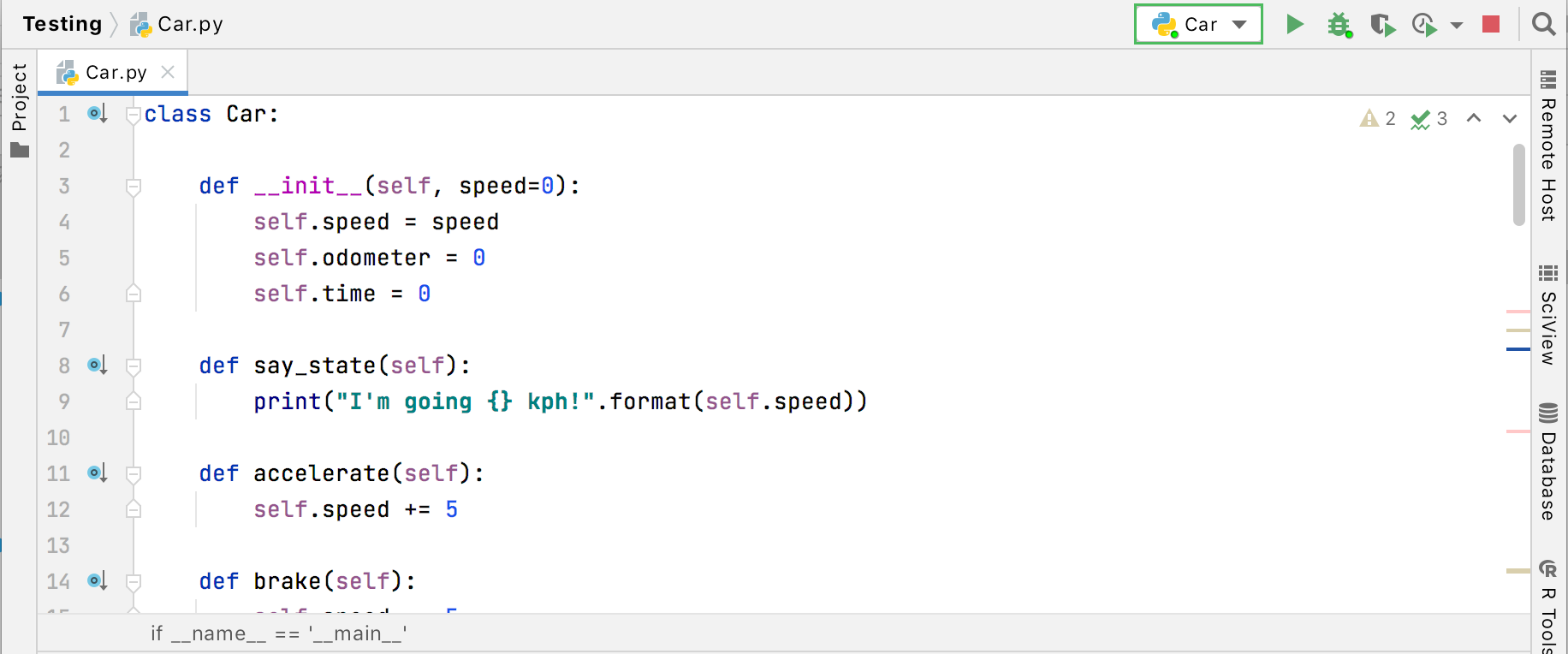Image resolution: width=1568 pixels, height=654 pixels.
Task: Click the editor's vertical scrollbar thumb
Action: click(x=1519, y=184)
